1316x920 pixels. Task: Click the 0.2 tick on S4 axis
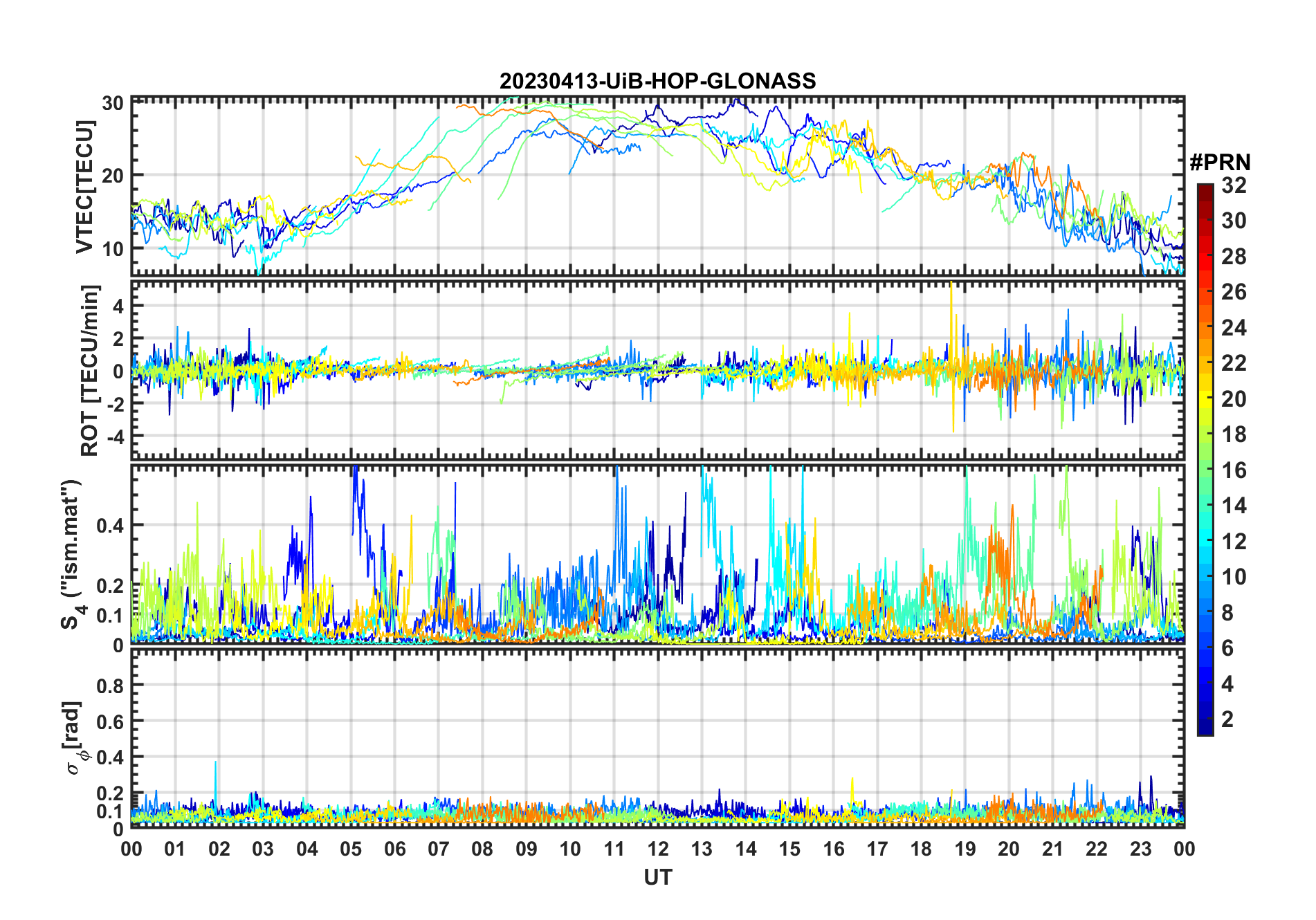110,585
